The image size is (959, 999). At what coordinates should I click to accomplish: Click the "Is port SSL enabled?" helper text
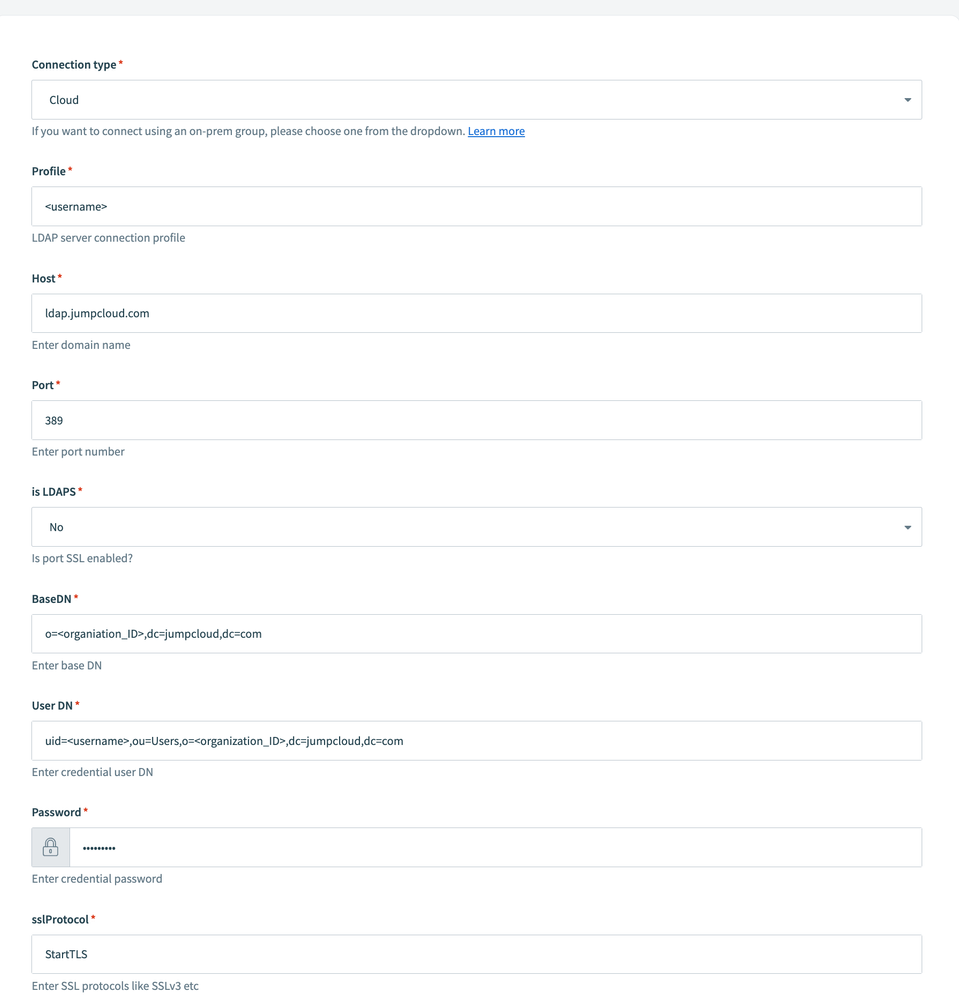[x=82, y=558]
